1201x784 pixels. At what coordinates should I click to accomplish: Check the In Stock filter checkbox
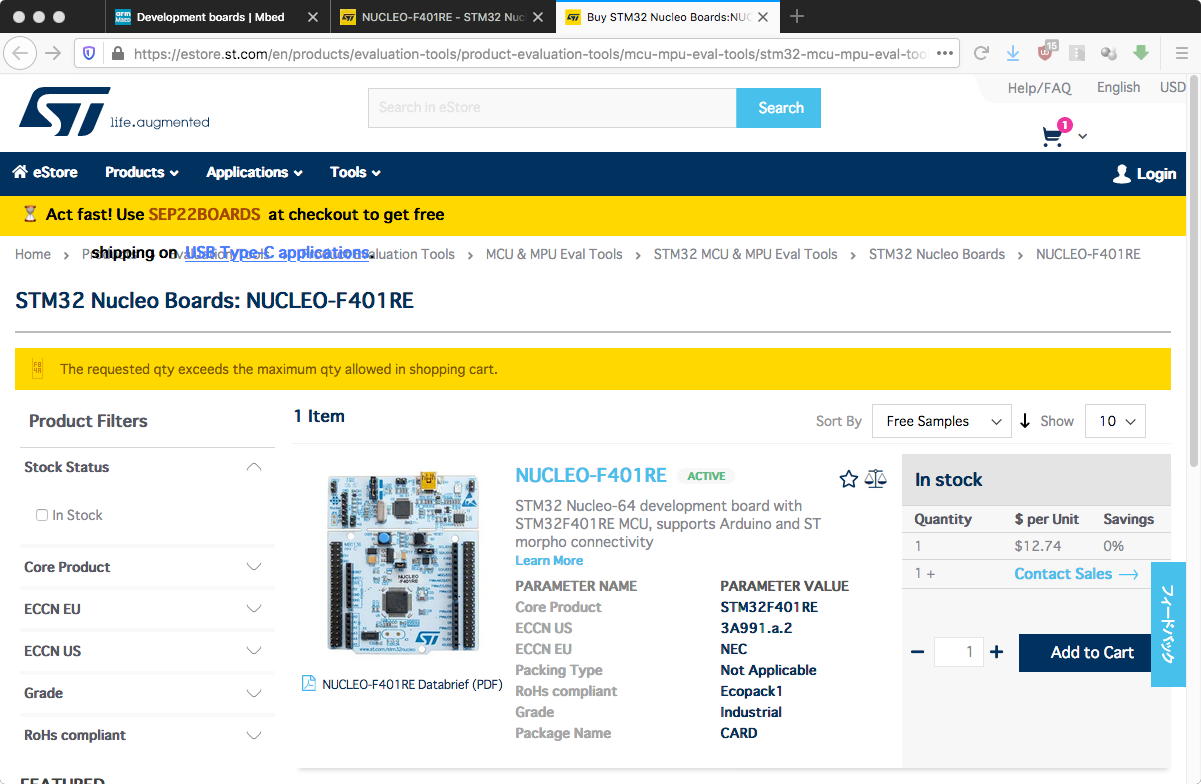[42, 515]
